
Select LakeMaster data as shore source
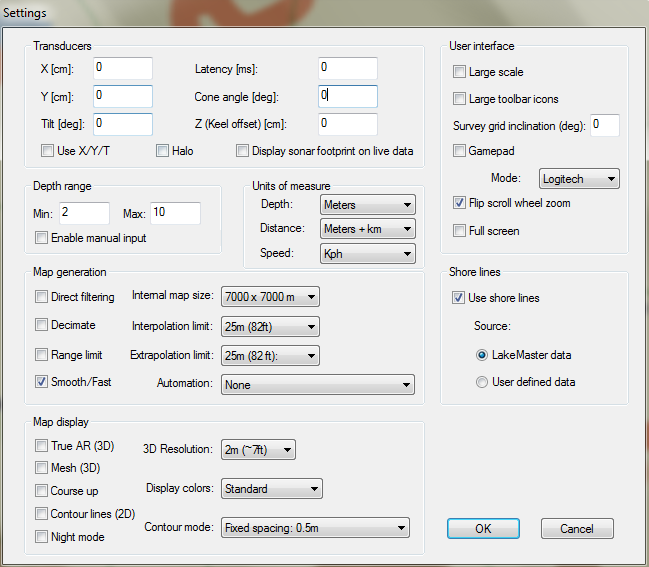click(482, 355)
